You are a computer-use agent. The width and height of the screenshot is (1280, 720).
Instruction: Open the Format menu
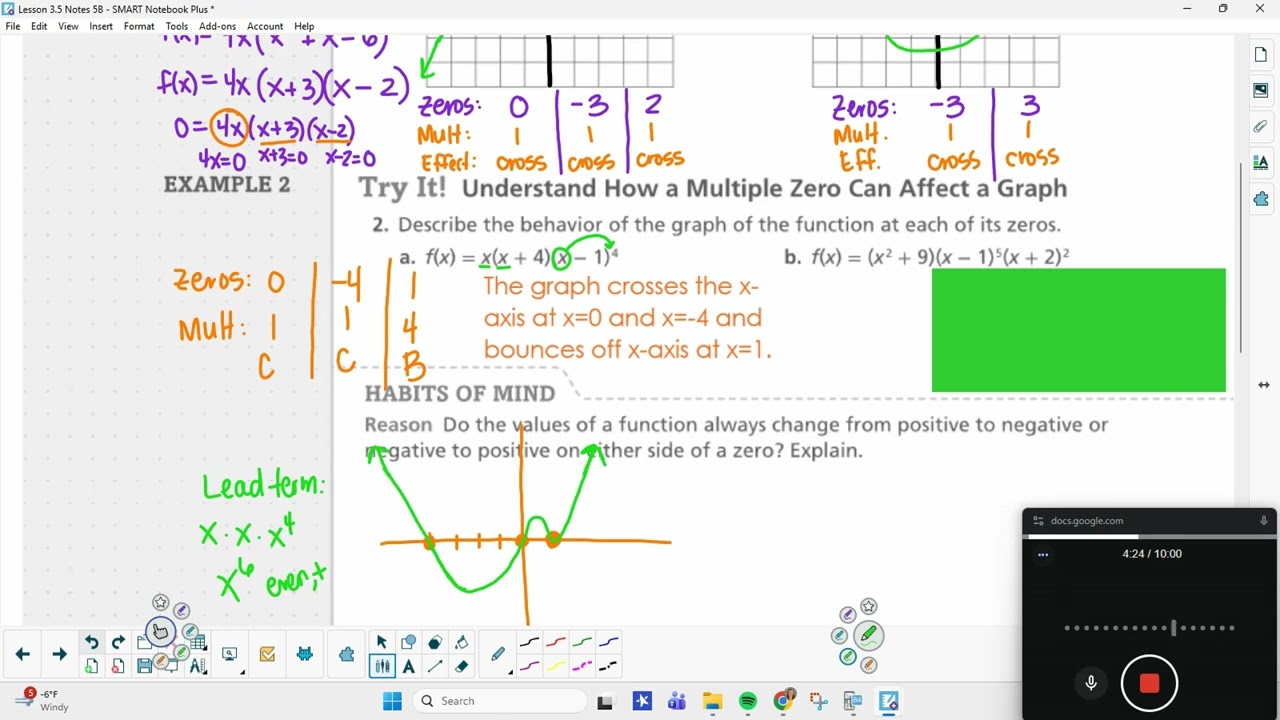139,26
